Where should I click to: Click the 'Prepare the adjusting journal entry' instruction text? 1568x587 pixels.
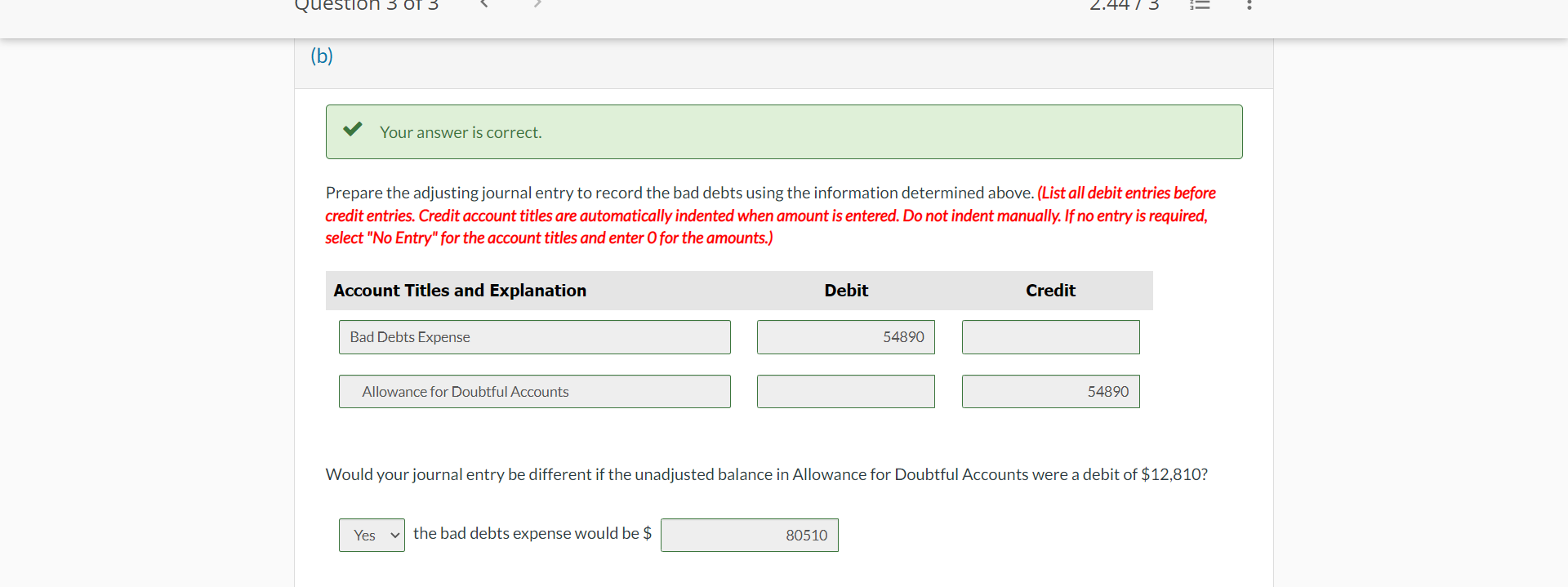tap(679, 193)
